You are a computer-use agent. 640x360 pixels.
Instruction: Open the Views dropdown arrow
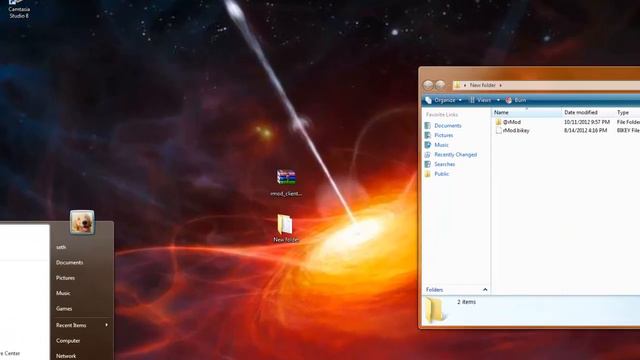tap(498, 100)
